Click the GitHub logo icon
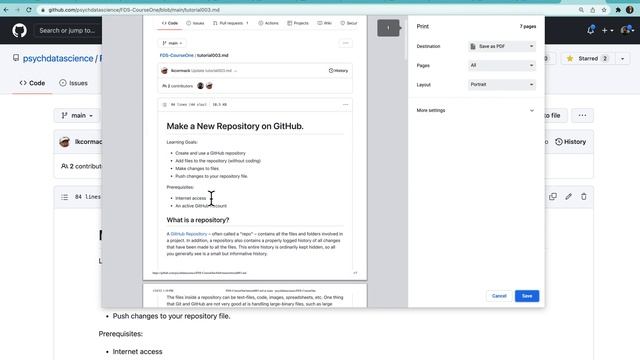 (x=19, y=31)
